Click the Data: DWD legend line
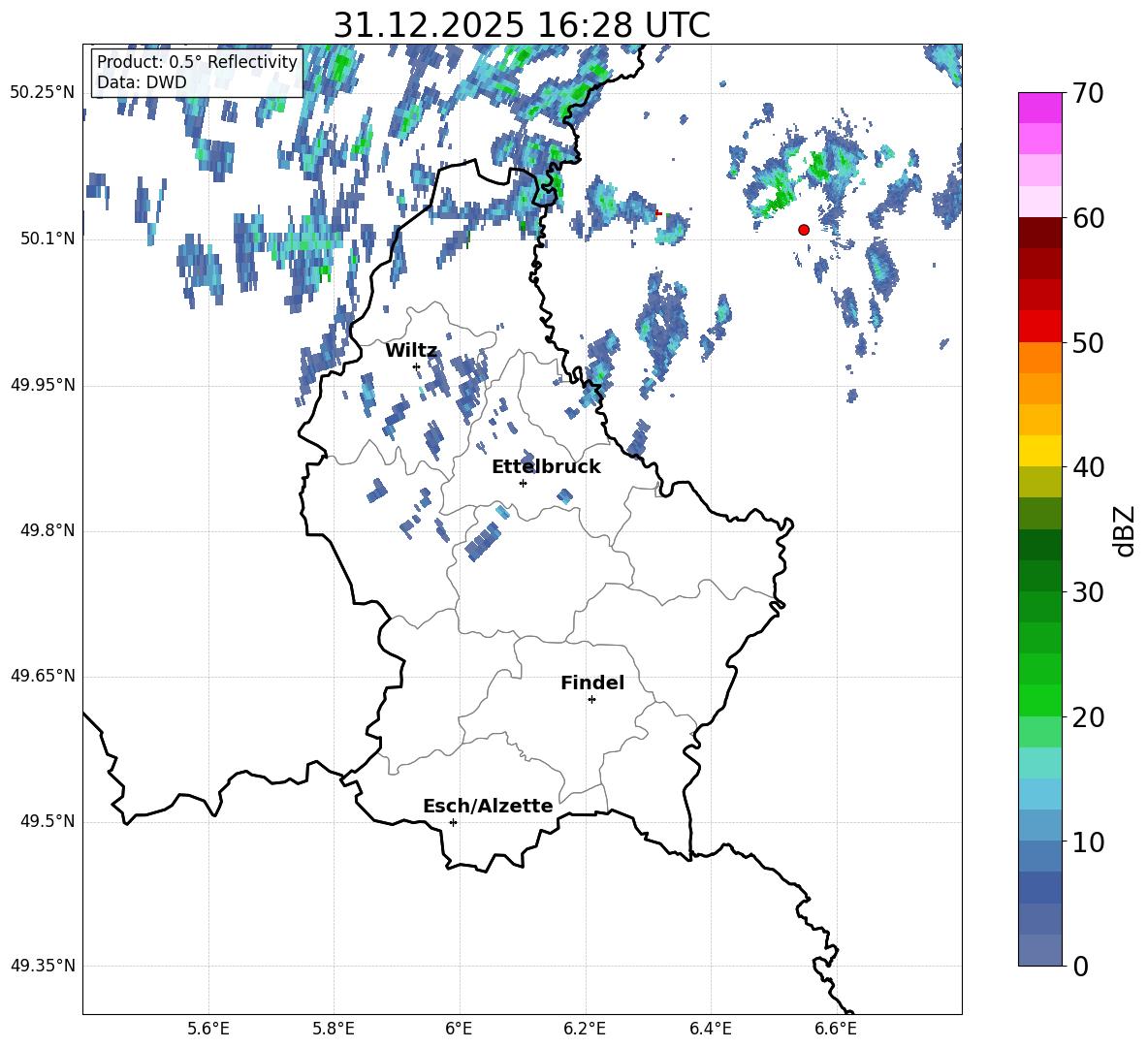This screenshot has width=1148, height=1048. [142, 82]
